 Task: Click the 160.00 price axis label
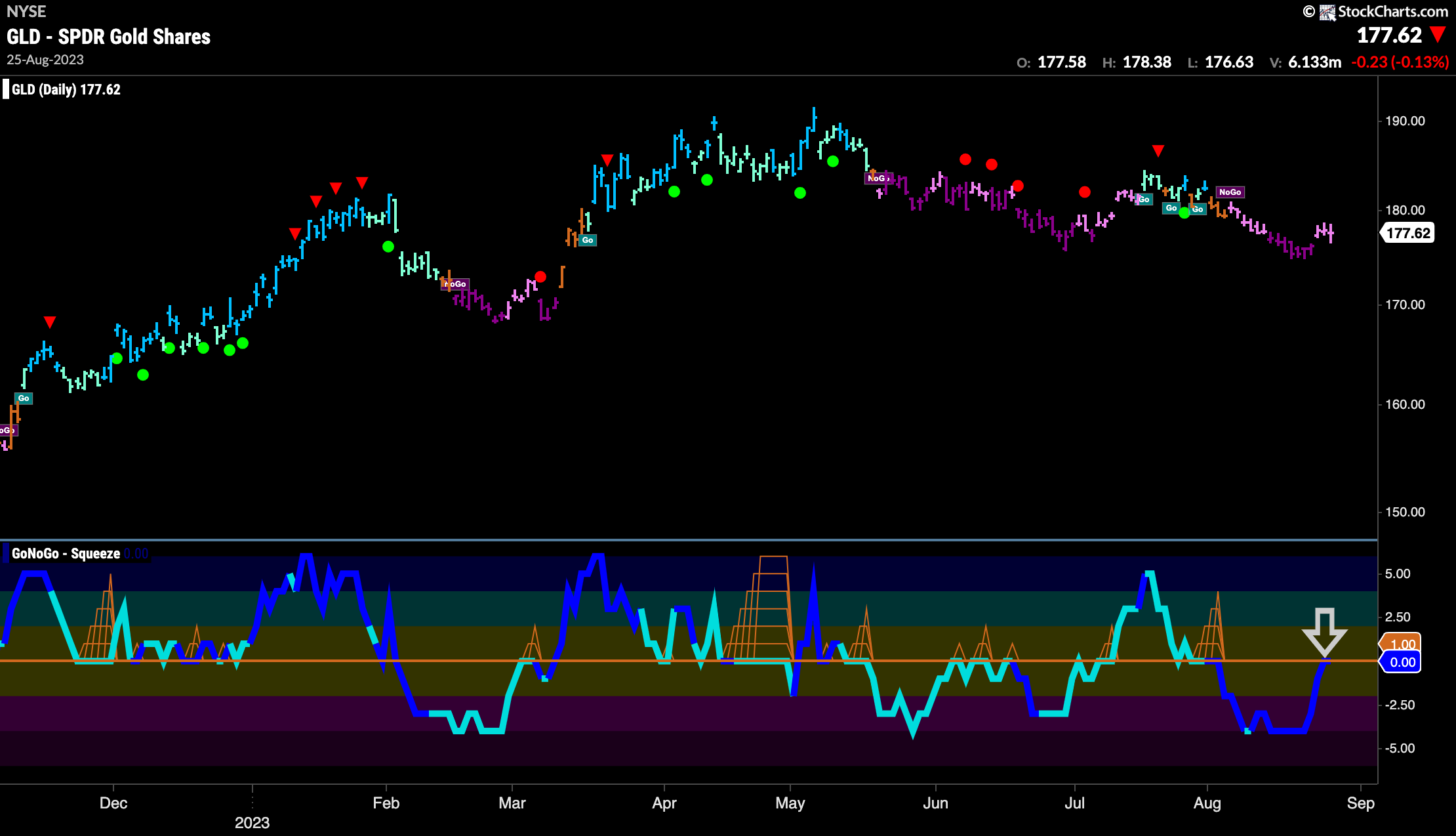(1405, 404)
